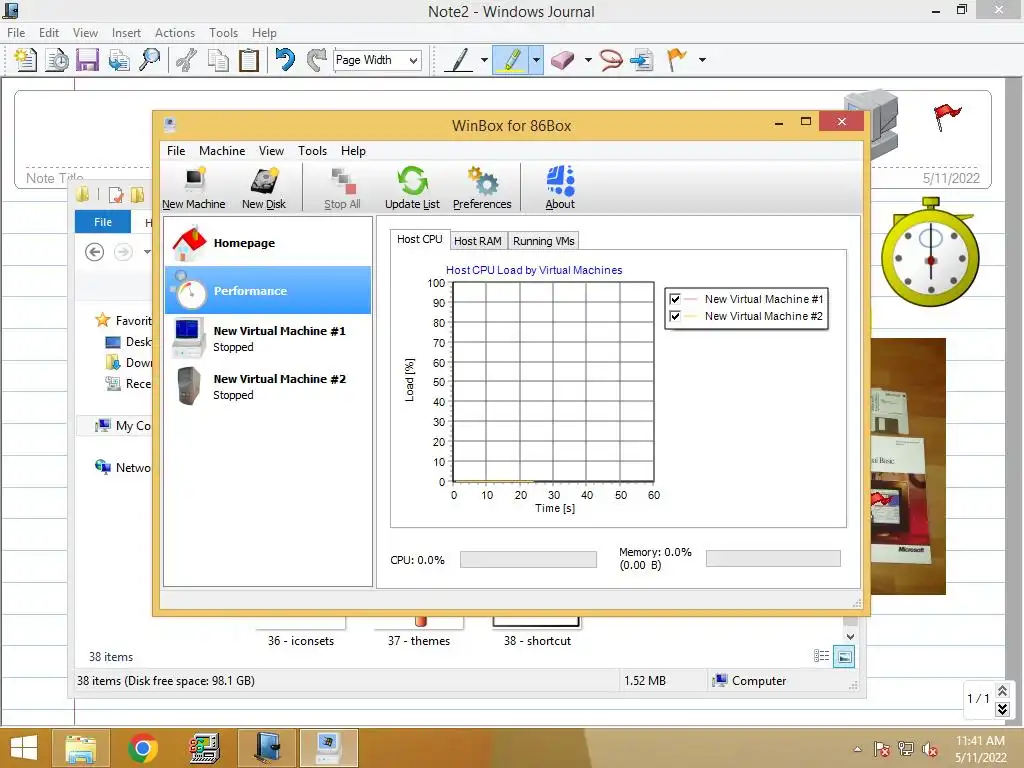This screenshot has width=1024, height=768.
Task: Click the Windows Start button
Action: click(x=24, y=748)
